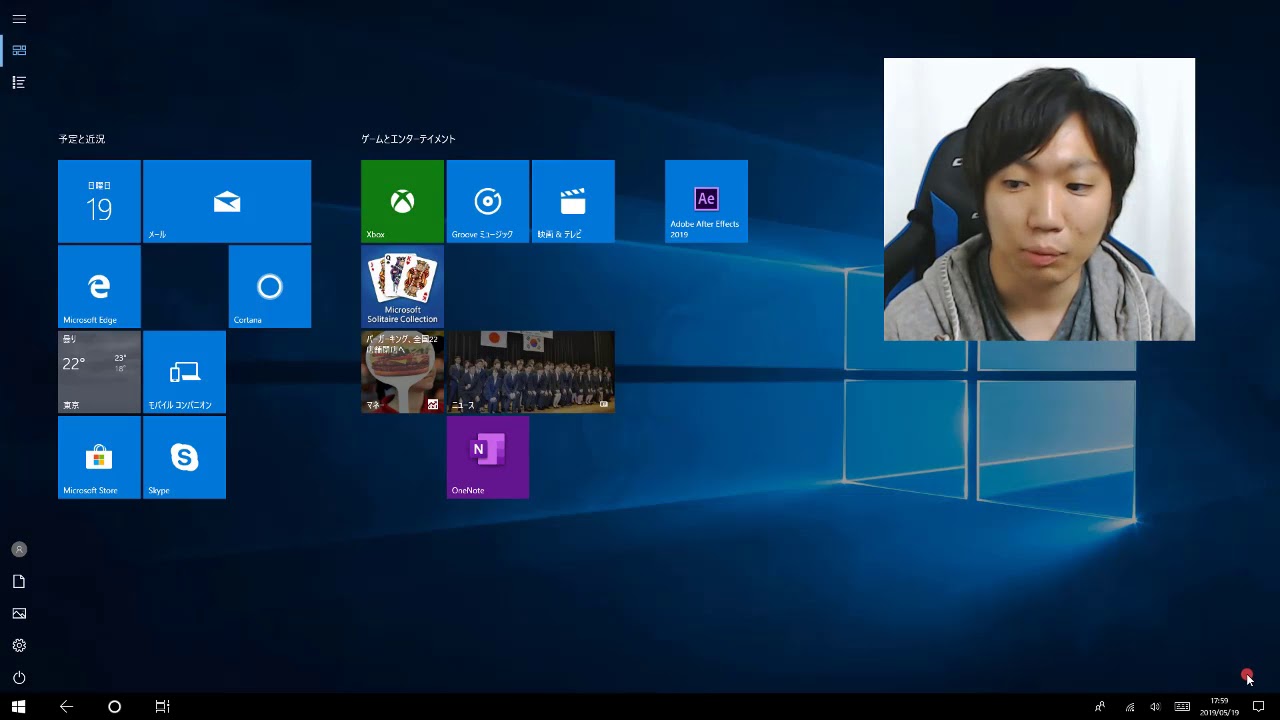Expand the Start menu hamburger navigation
Image resolution: width=1280 pixels, height=720 pixels.
(19, 19)
